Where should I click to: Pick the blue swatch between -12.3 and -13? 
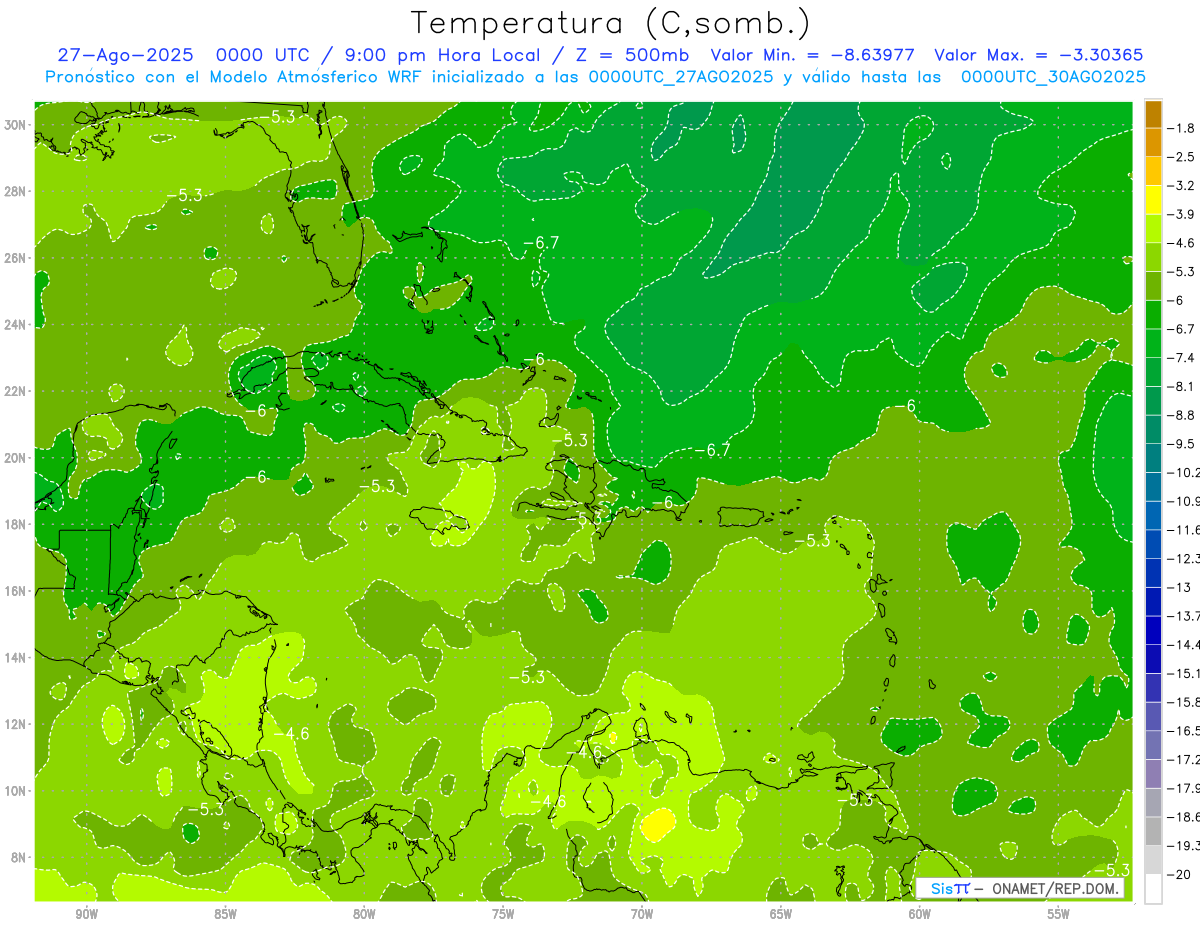[1153, 573]
